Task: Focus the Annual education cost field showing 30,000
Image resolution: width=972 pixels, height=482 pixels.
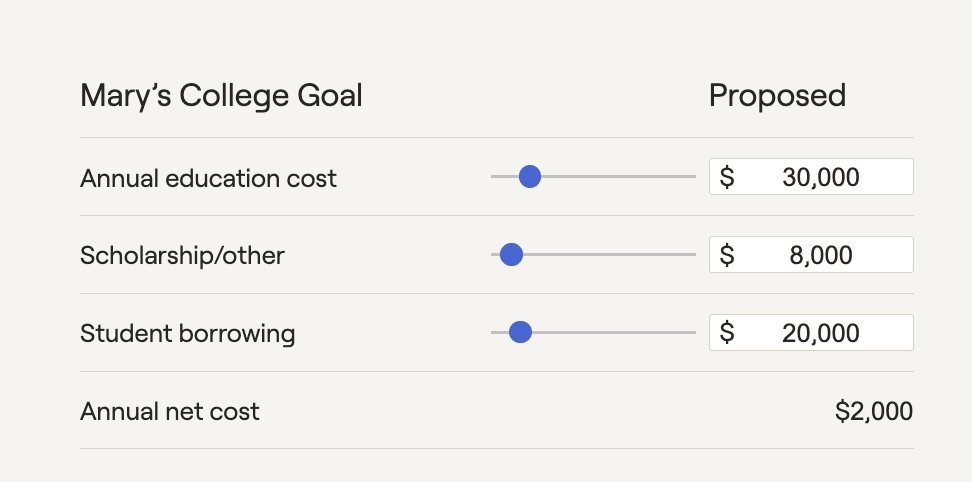Action: click(x=820, y=177)
